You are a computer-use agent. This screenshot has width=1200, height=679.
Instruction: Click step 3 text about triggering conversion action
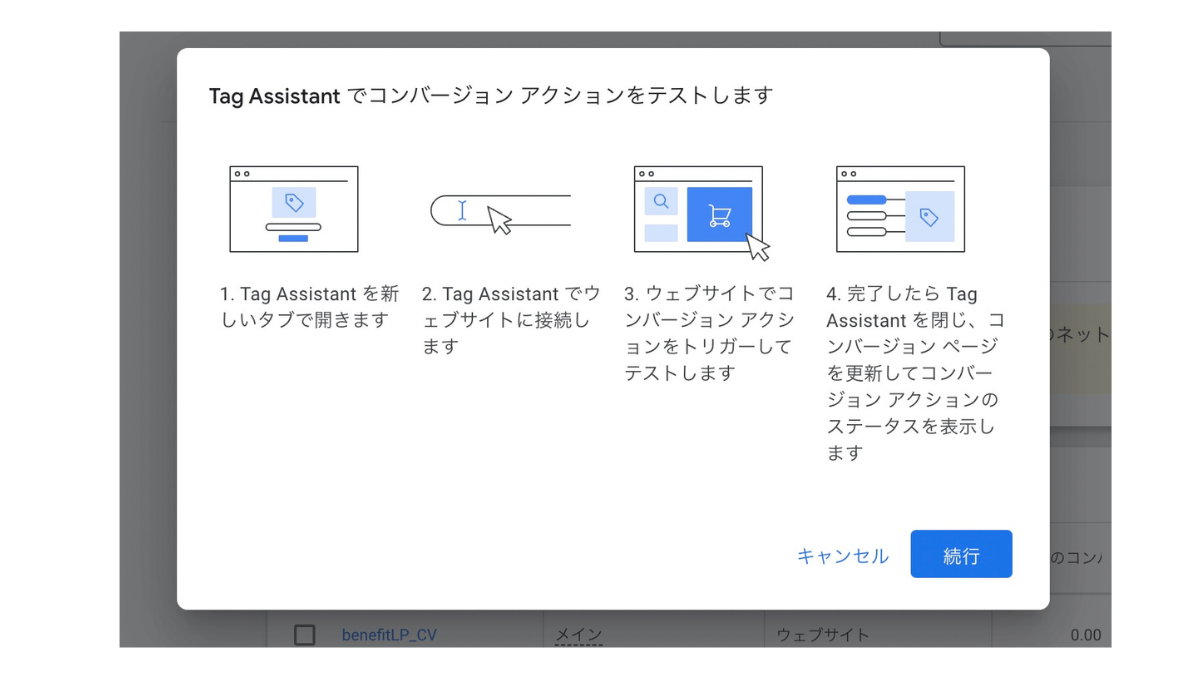click(x=709, y=333)
